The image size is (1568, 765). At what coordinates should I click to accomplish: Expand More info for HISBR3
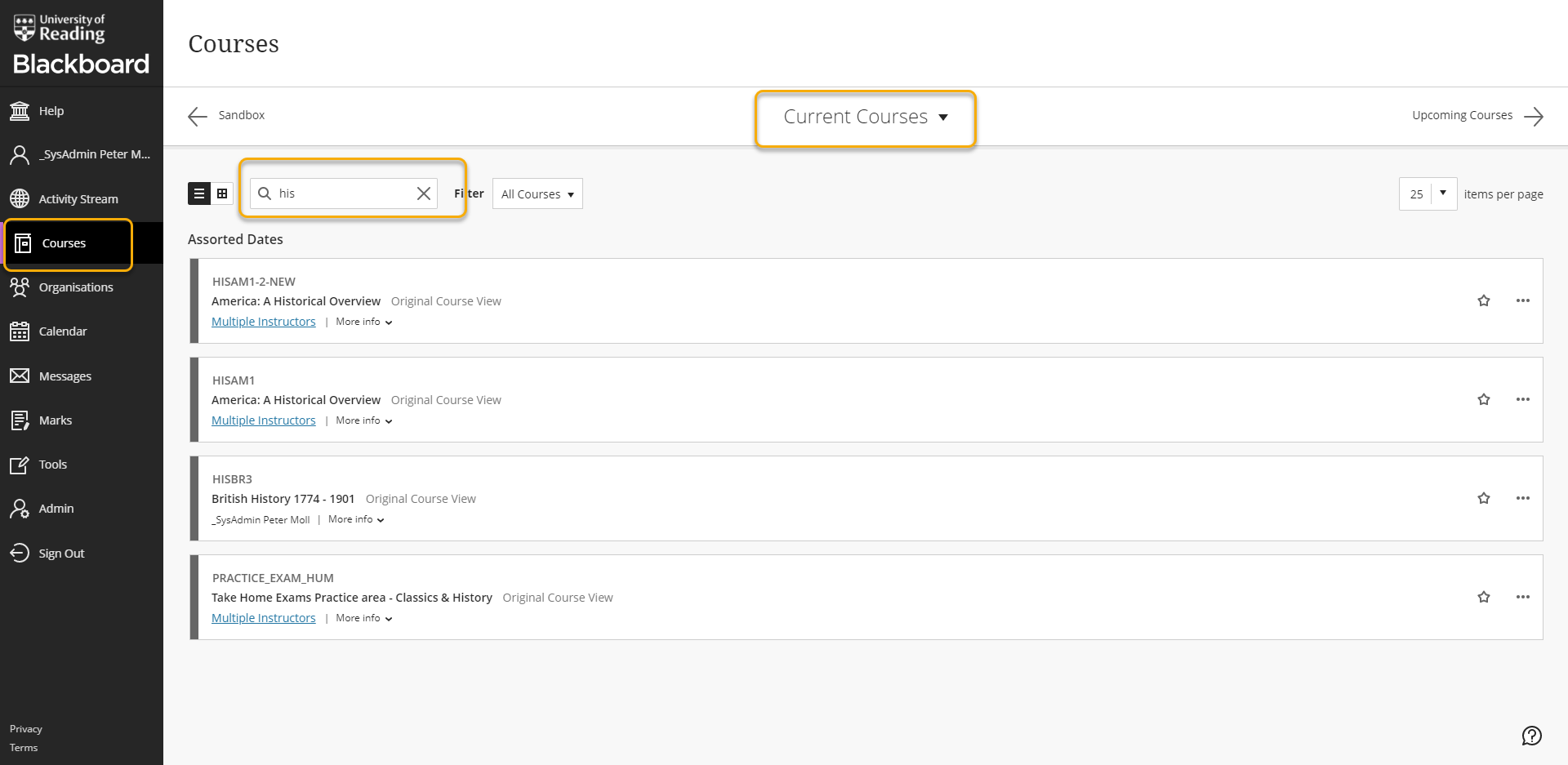357,519
